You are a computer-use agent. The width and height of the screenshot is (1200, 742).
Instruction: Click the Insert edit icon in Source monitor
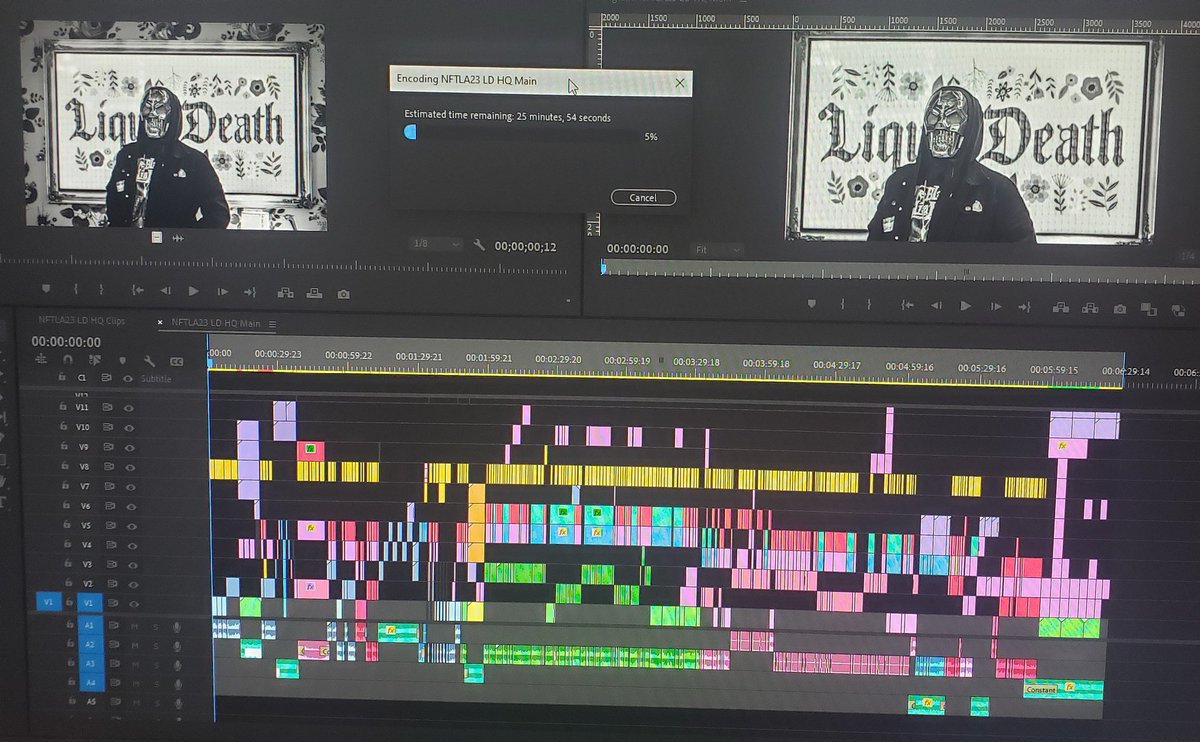(285, 293)
